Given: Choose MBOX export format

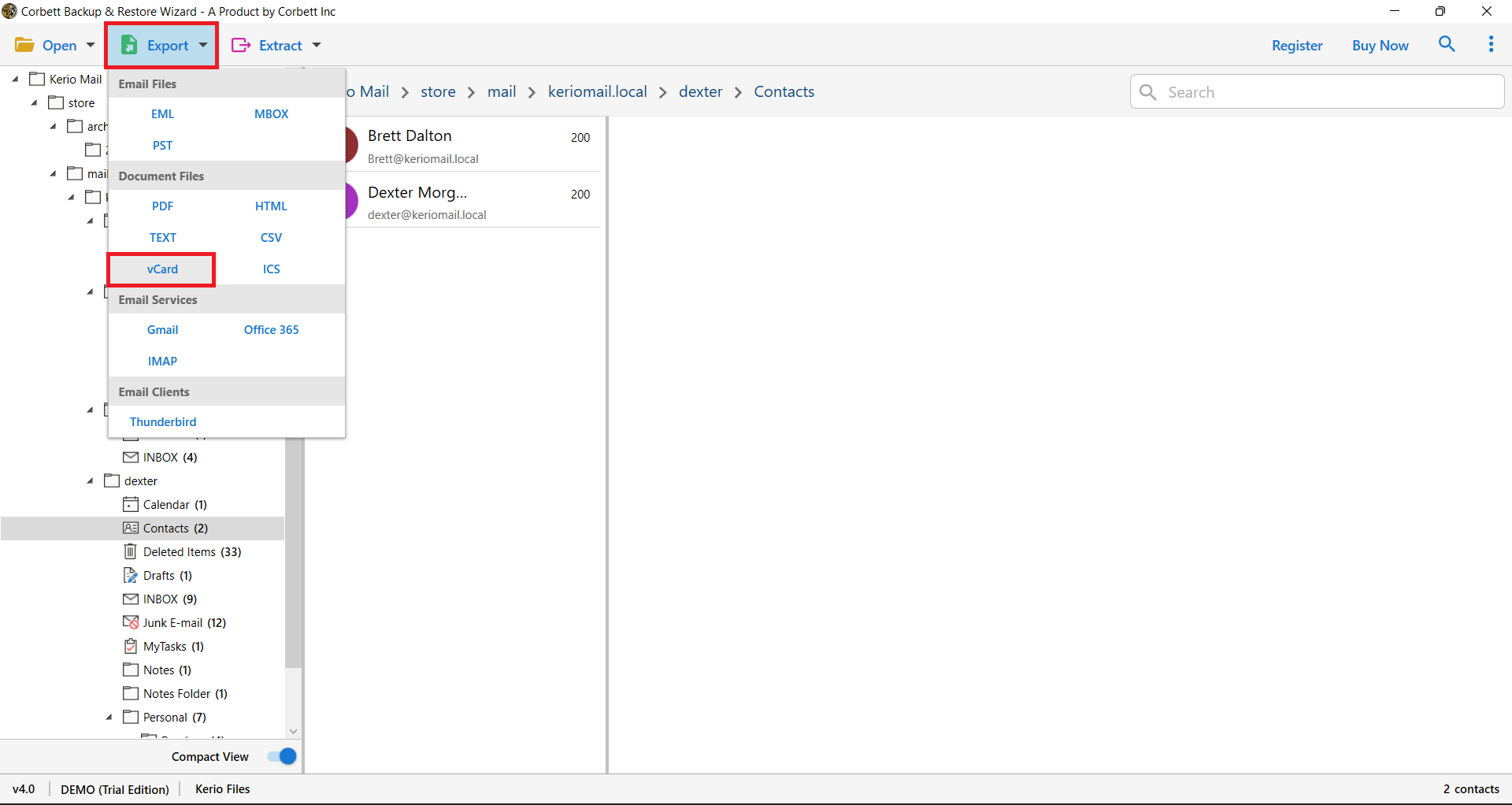Looking at the screenshot, I should click(271, 113).
